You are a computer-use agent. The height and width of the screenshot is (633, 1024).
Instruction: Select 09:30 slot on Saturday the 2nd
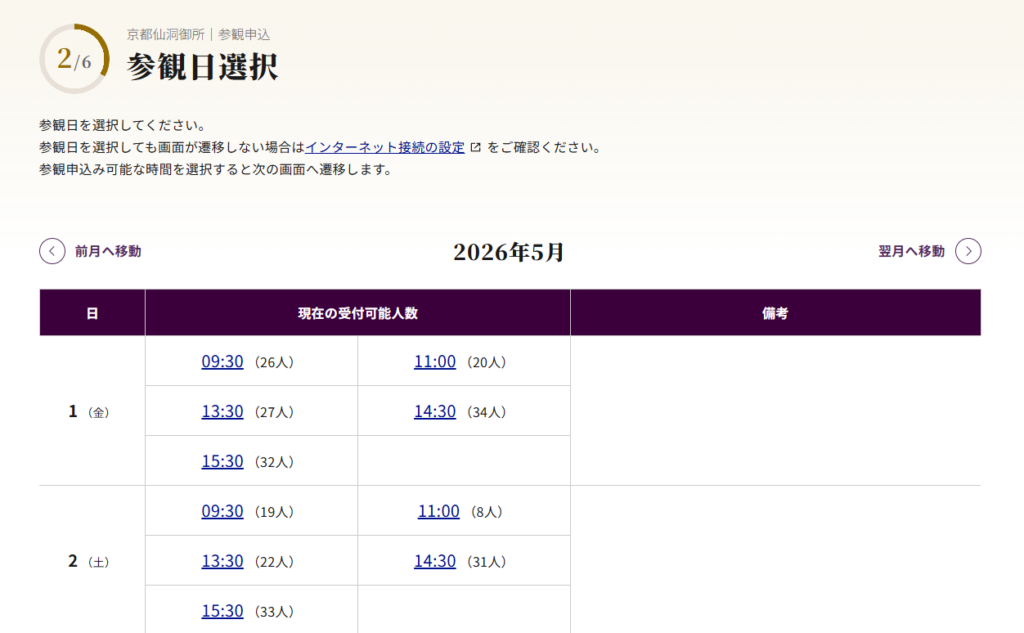tap(222, 512)
